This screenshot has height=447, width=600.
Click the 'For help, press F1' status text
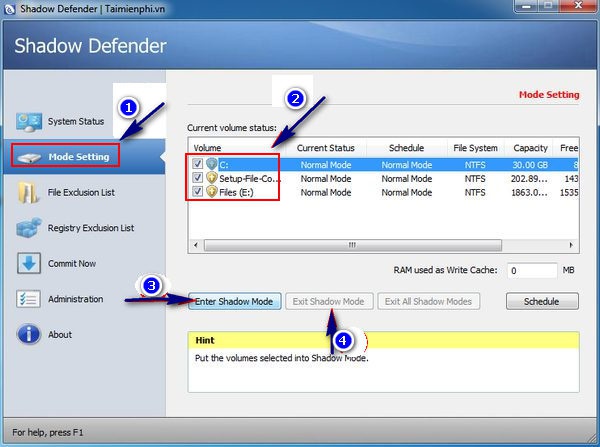tap(48, 432)
